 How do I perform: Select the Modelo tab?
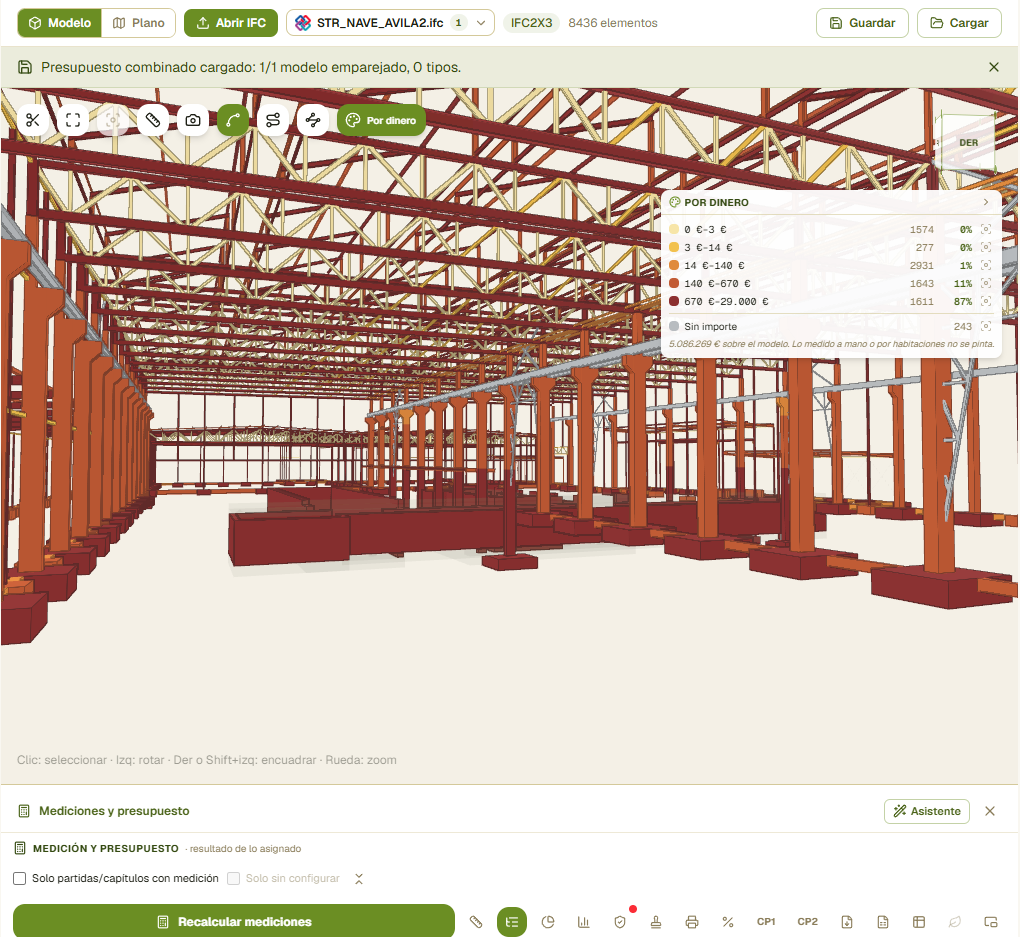[59, 23]
